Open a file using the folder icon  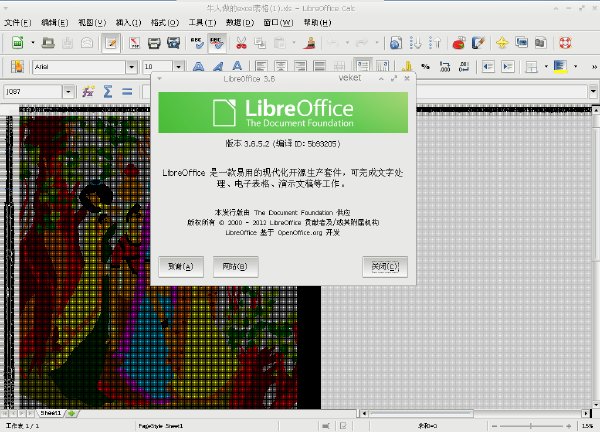tap(48, 42)
